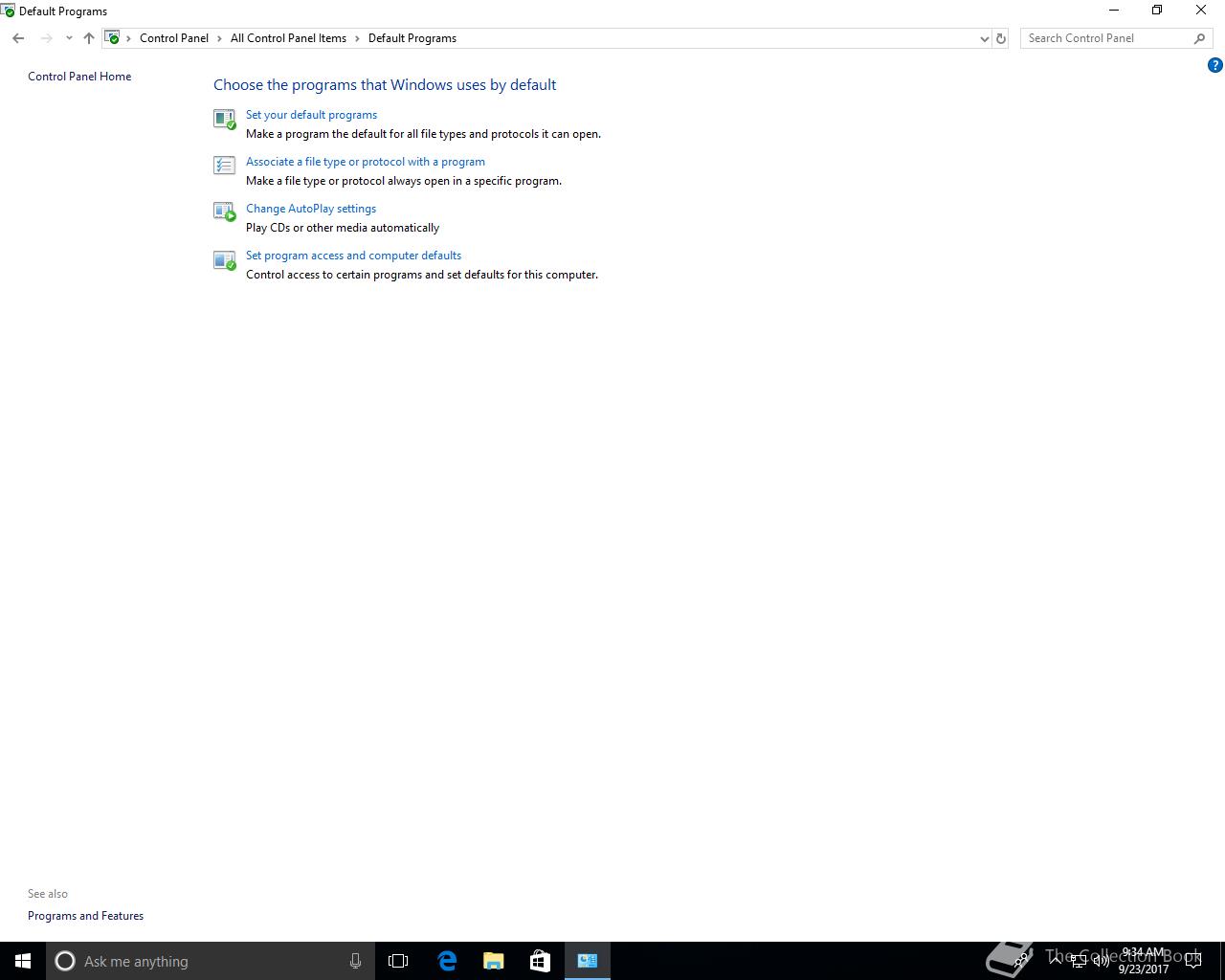Viewport: 1225px width, 980px height.
Task: Minimize the Default Programs window
Action: pos(1113,11)
